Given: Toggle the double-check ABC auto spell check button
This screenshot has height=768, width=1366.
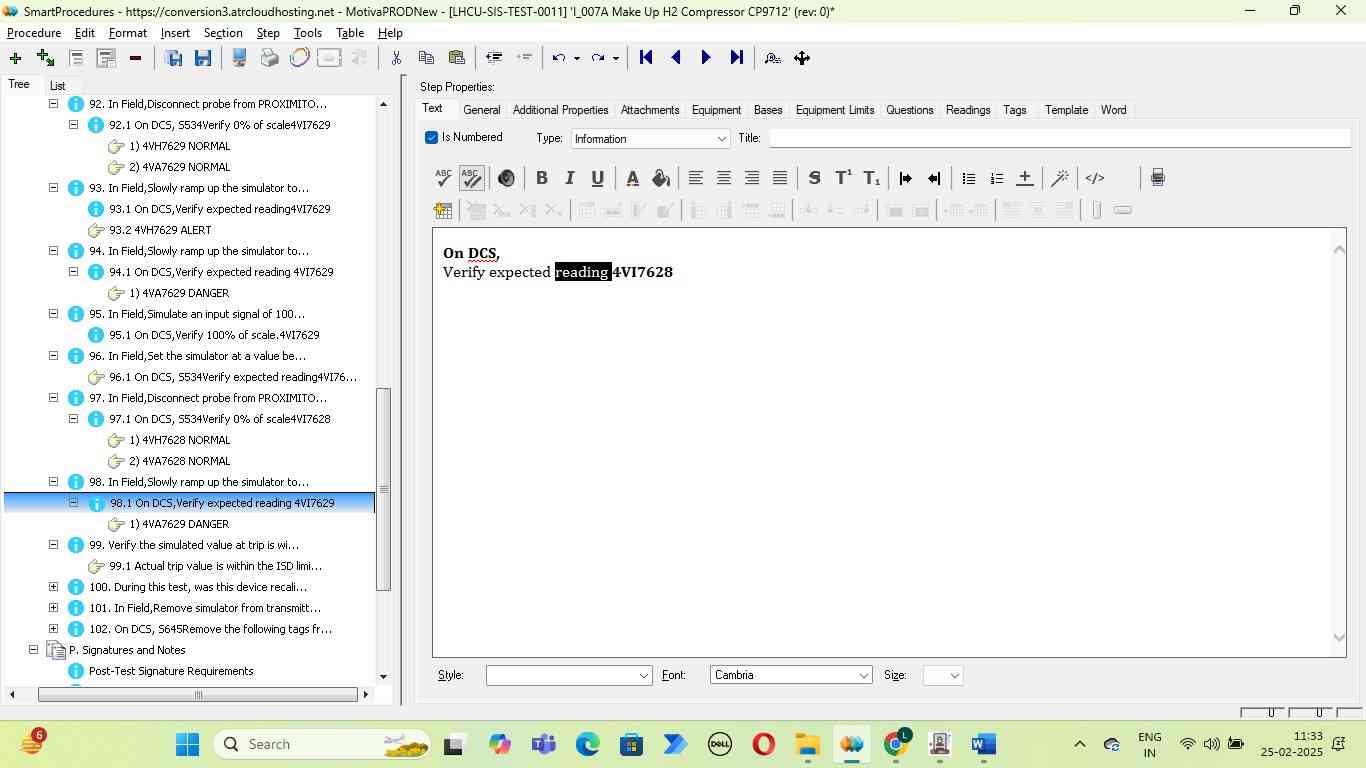Looking at the screenshot, I should 472,178.
